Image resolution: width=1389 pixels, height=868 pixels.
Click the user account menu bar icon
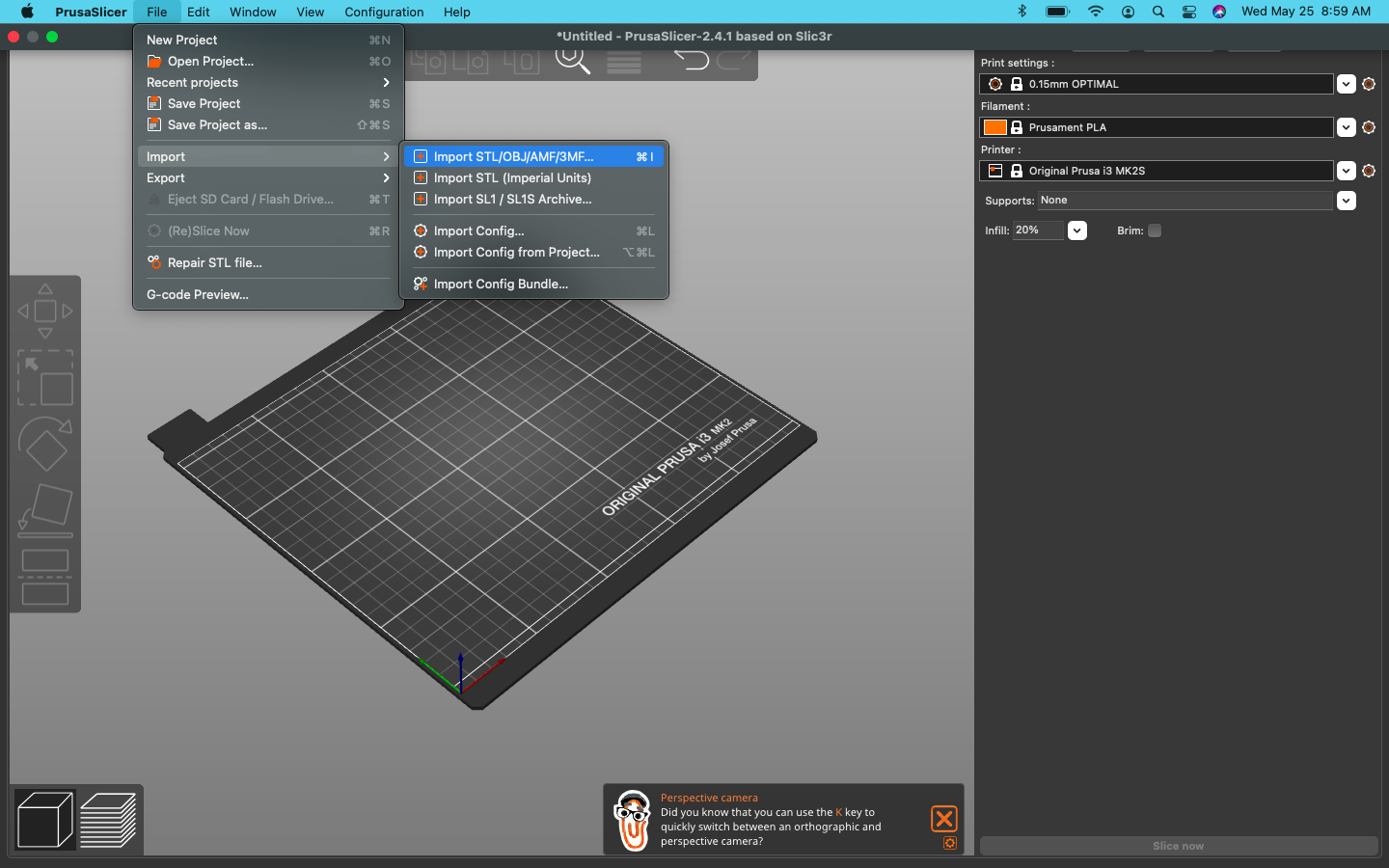click(x=1128, y=12)
